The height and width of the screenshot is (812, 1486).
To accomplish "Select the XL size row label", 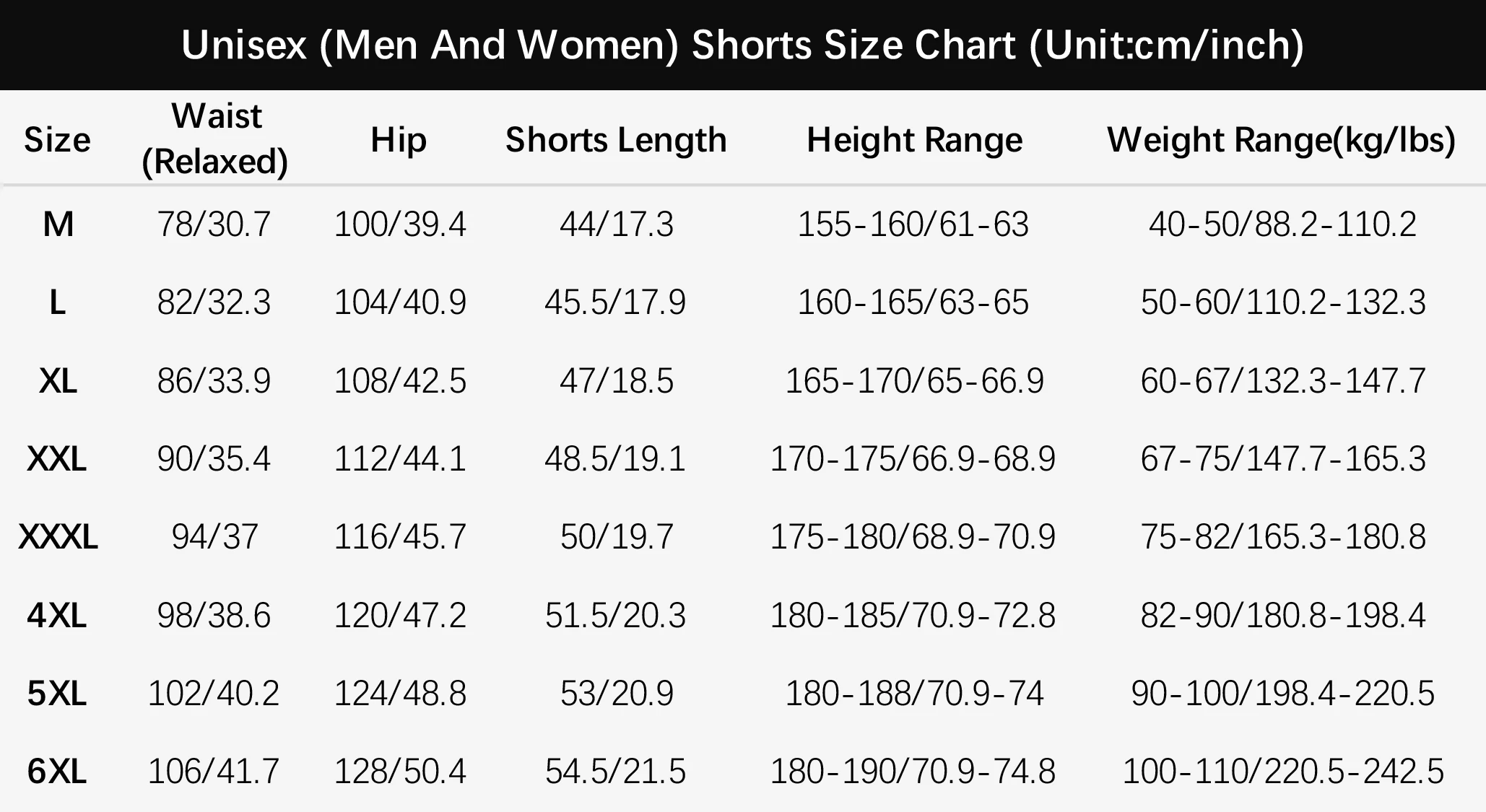I will pyautogui.click(x=58, y=380).
